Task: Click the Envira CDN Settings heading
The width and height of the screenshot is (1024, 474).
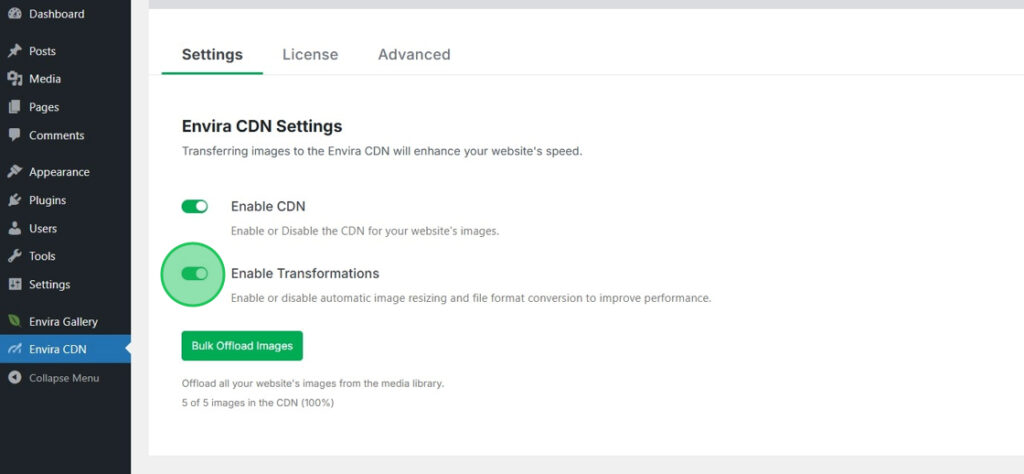Action: click(x=262, y=126)
